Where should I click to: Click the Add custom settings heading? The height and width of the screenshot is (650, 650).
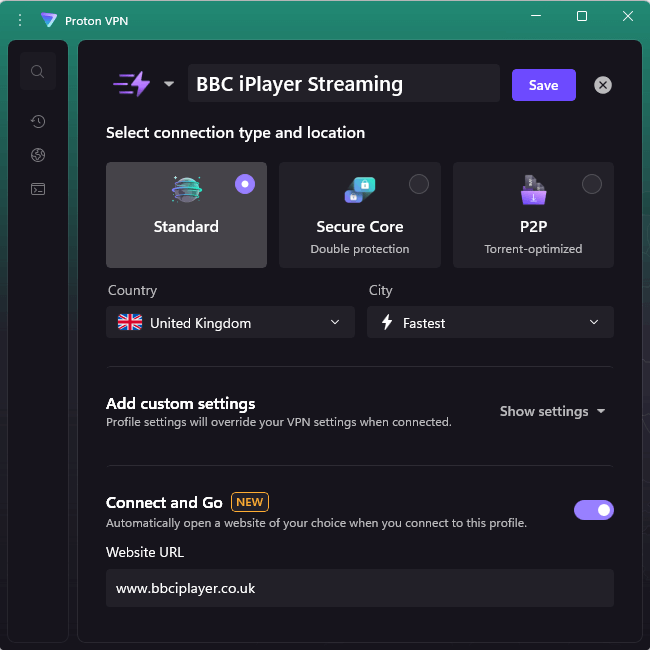pyautogui.click(x=181, y=403)
